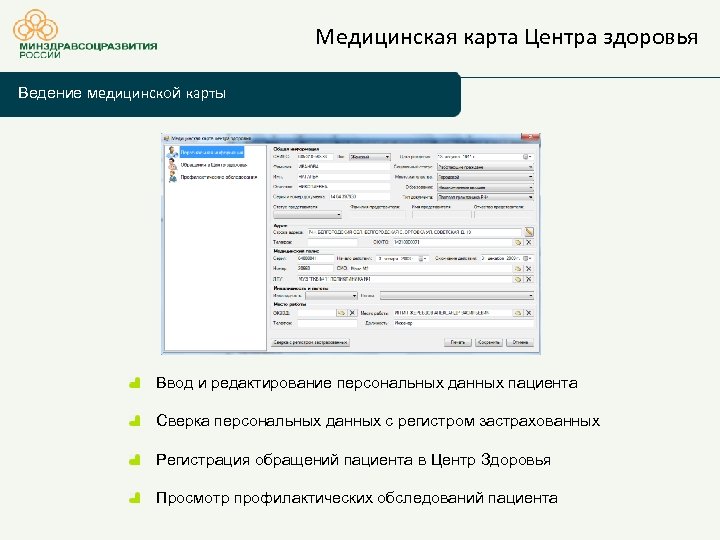The image size is (720, 540).
Task: Select the personal information section icon
Action: point(173,152)
